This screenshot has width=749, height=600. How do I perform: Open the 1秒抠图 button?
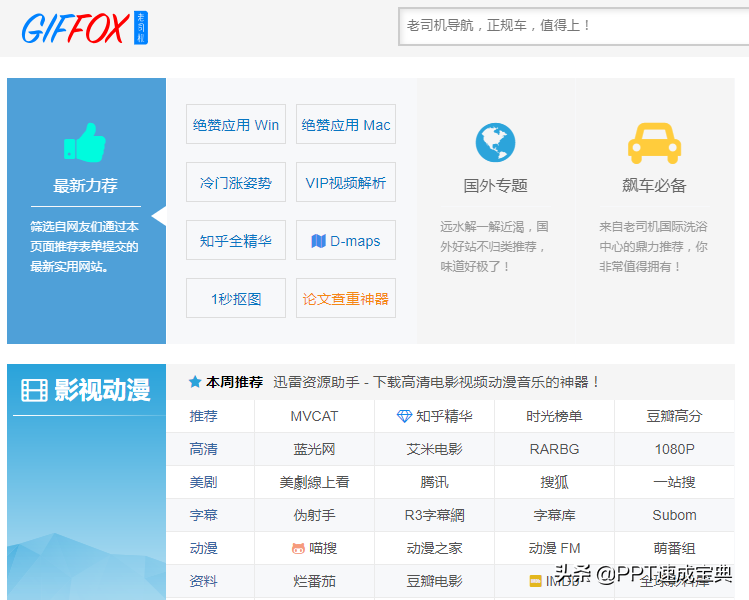236,299
